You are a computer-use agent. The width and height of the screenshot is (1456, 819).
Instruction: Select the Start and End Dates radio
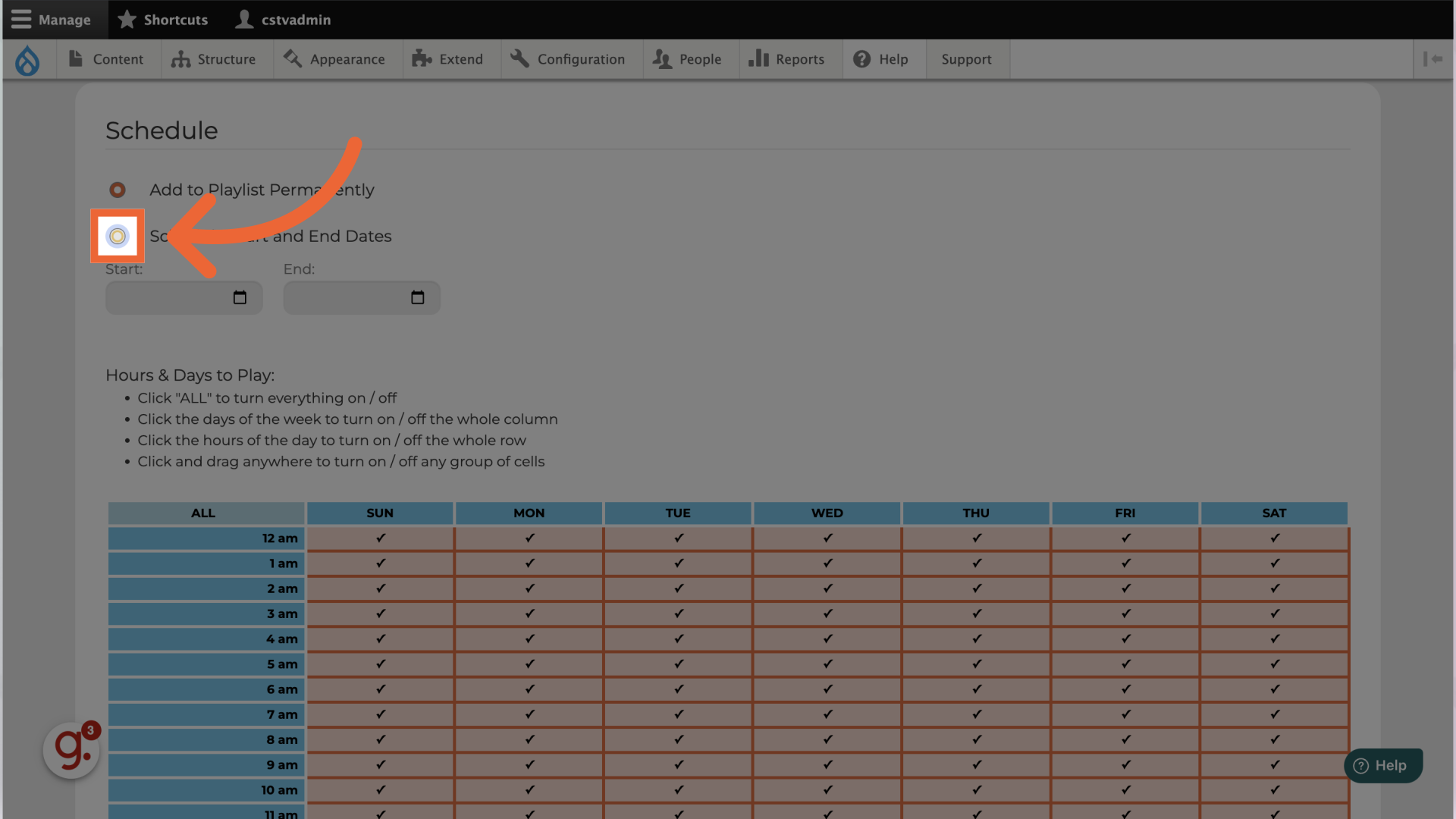(118, 236)
